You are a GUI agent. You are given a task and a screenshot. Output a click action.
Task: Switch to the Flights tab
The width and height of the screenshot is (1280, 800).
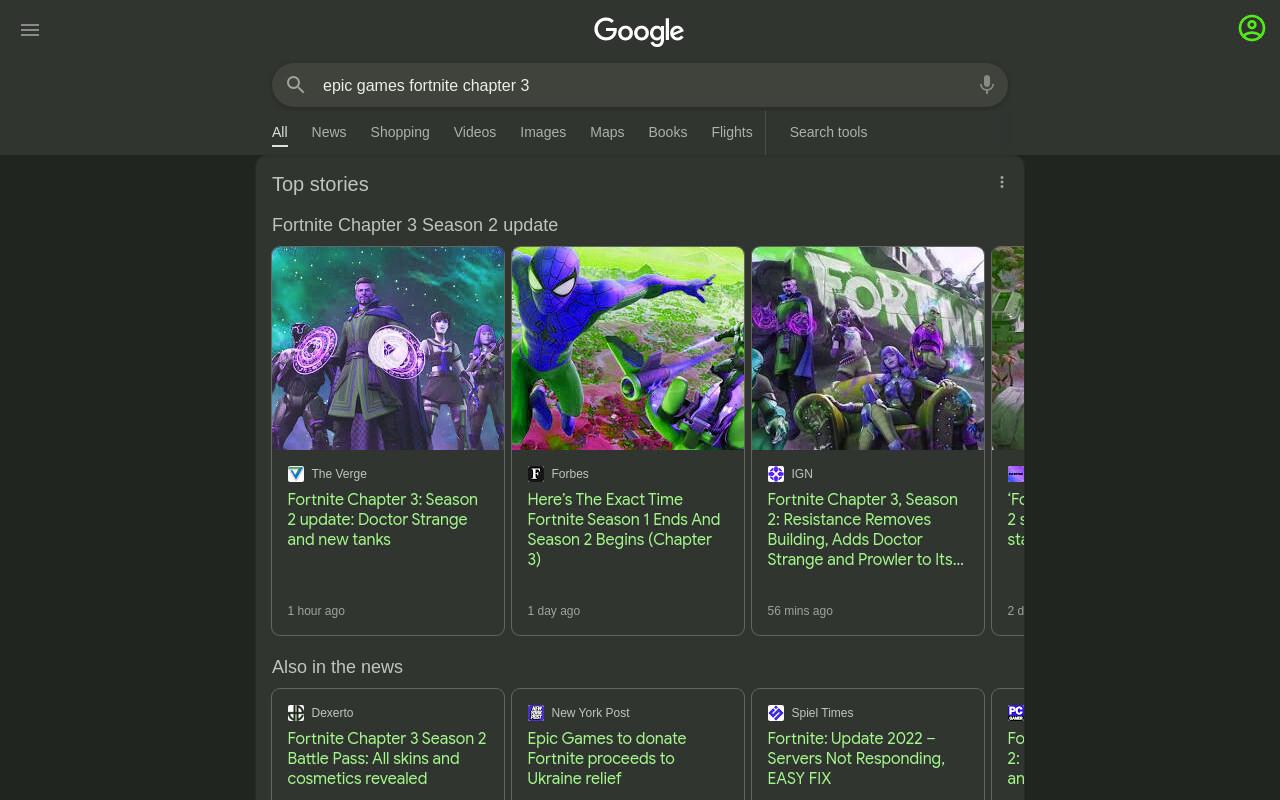[x=732, y=132]
